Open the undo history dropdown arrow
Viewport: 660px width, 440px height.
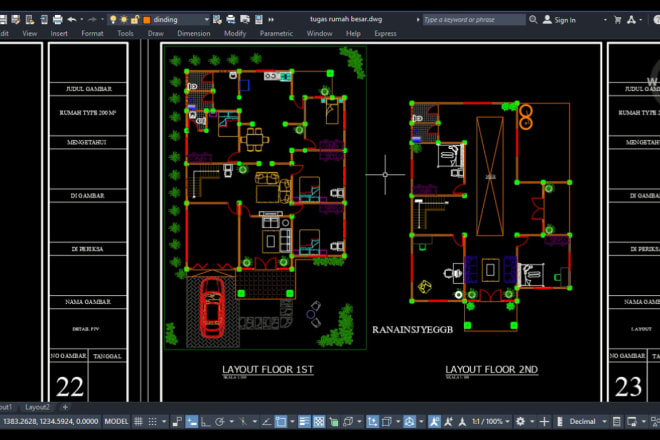(82, 19)
